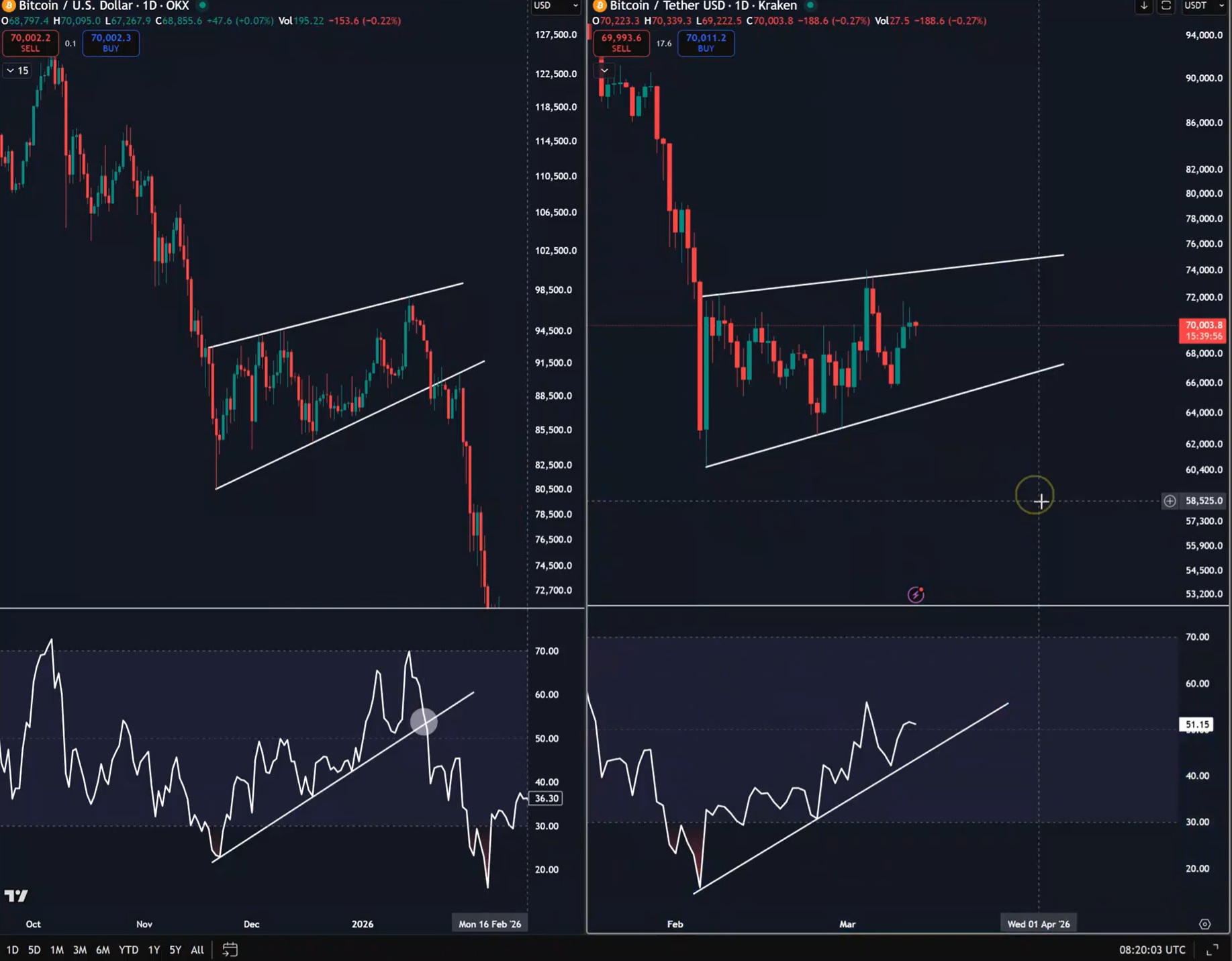This screenshot has width=1232, height=961.
Task: Click the down-arrow icon on the Kraken chart
Action: point(1144,6)
